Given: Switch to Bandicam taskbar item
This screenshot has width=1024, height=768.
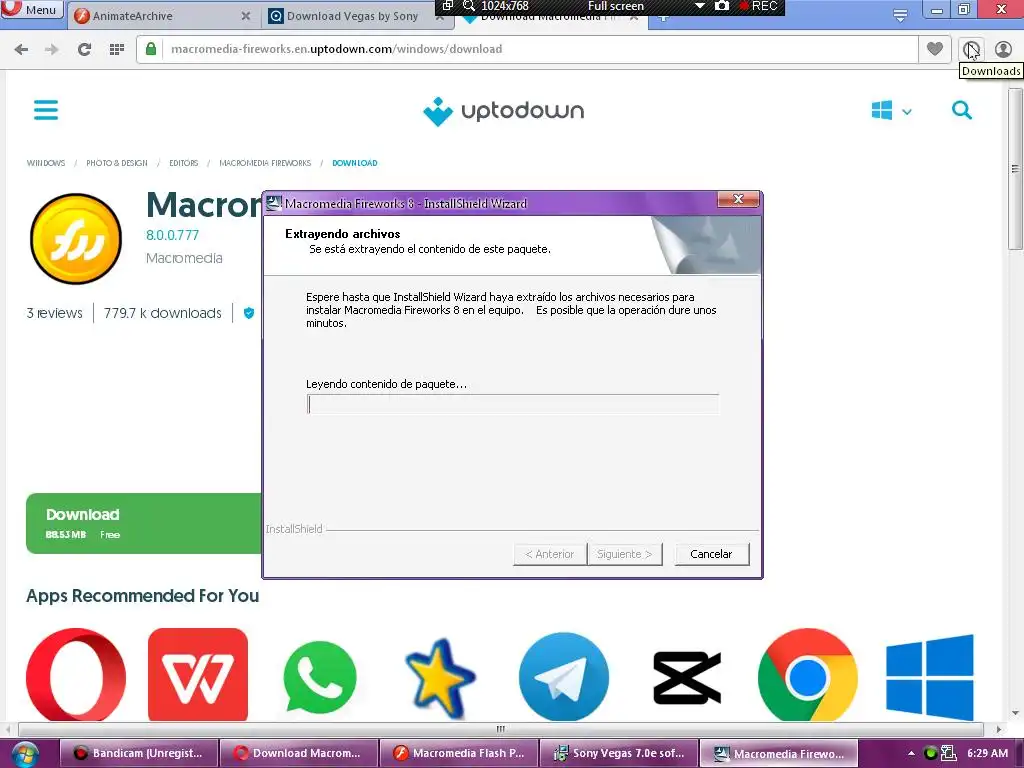Looking at the screenshot, I should pos(138,754).
